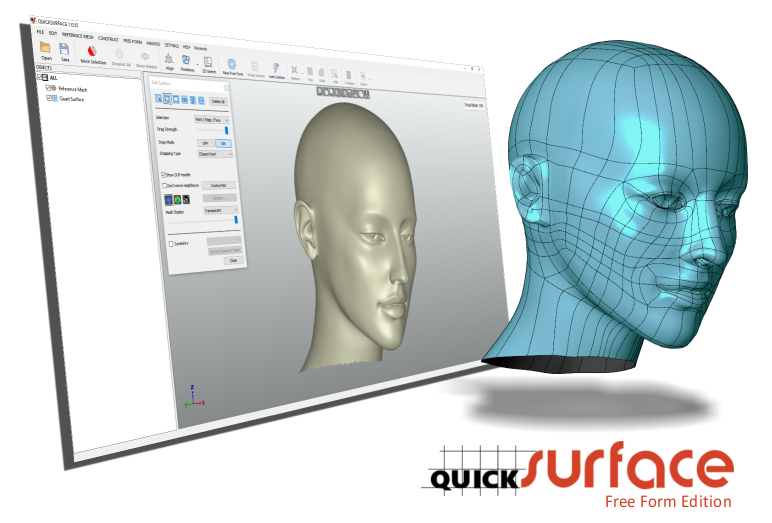Open the ANALYSIS menu
Viewport: 772px width, 523px height.
click(153, 44)
